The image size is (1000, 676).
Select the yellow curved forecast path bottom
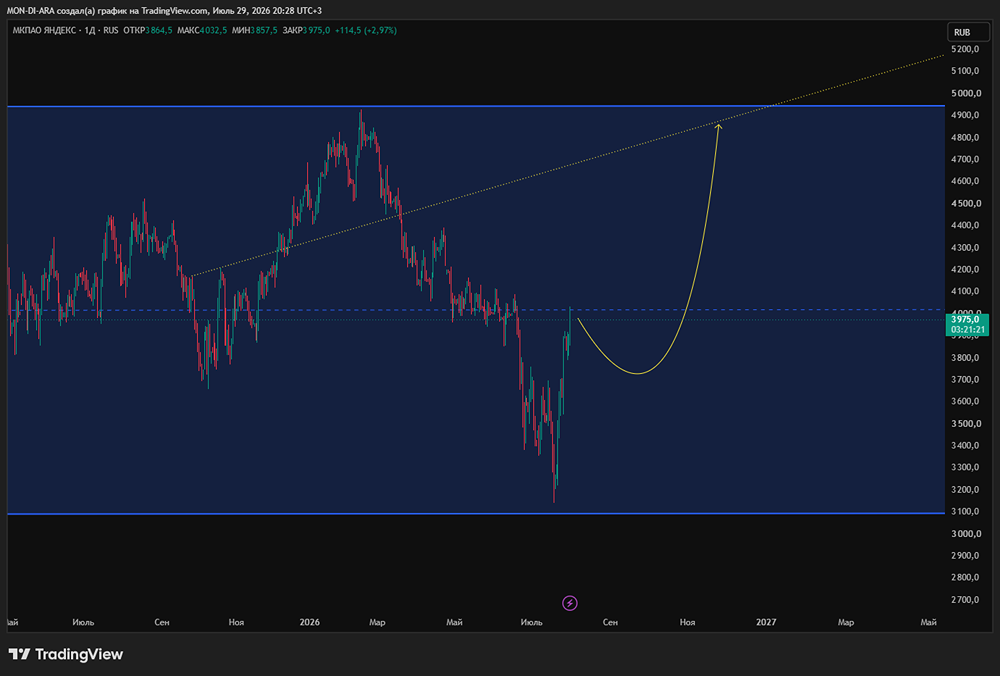pos(638,373)
